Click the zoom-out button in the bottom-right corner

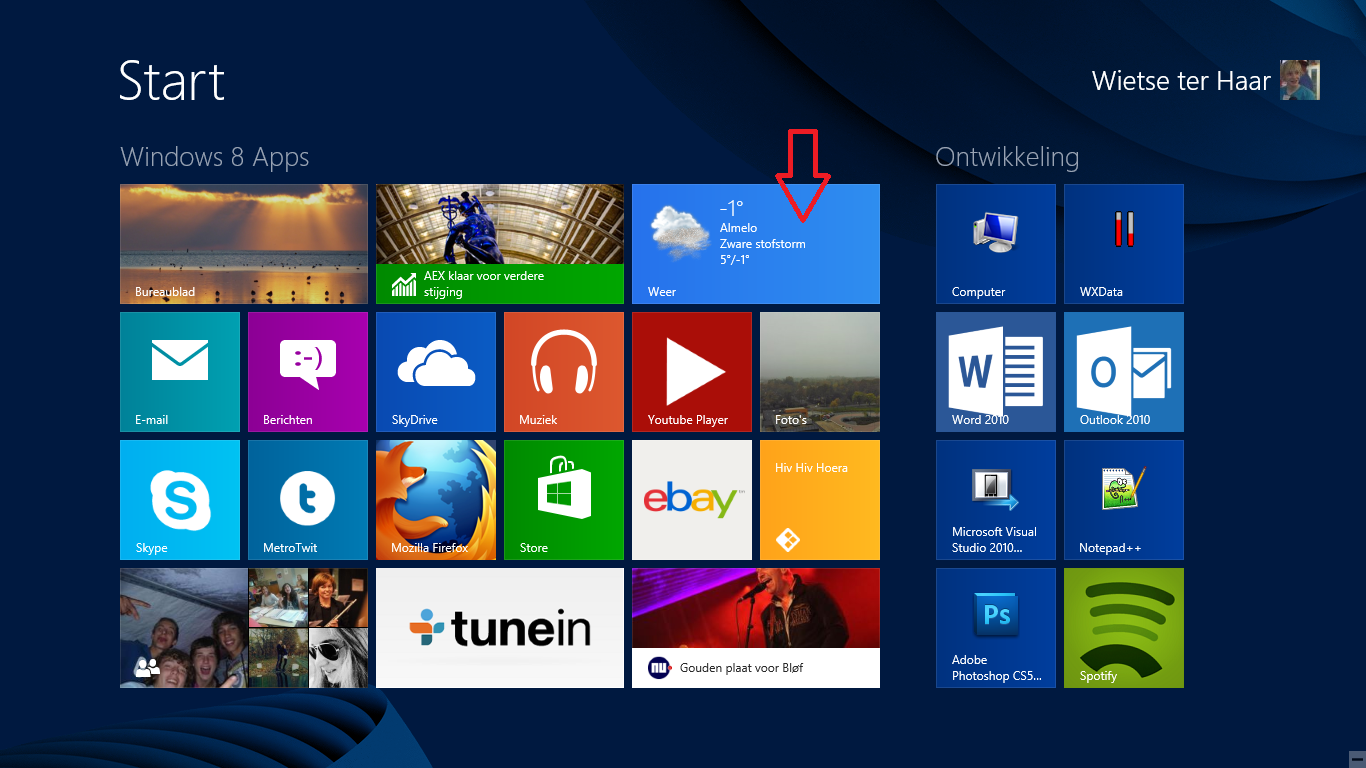1356,759
